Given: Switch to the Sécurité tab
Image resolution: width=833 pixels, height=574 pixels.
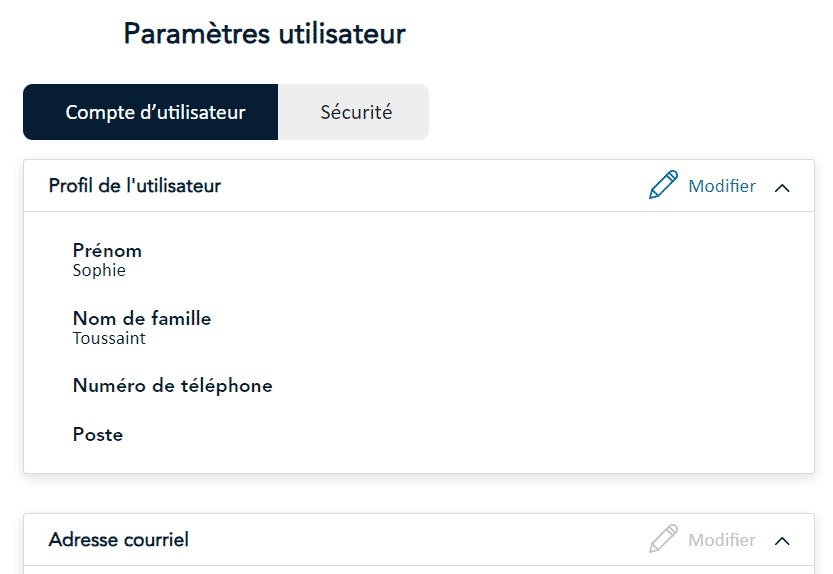Looking at the screenshot, I should pos(354,112).
